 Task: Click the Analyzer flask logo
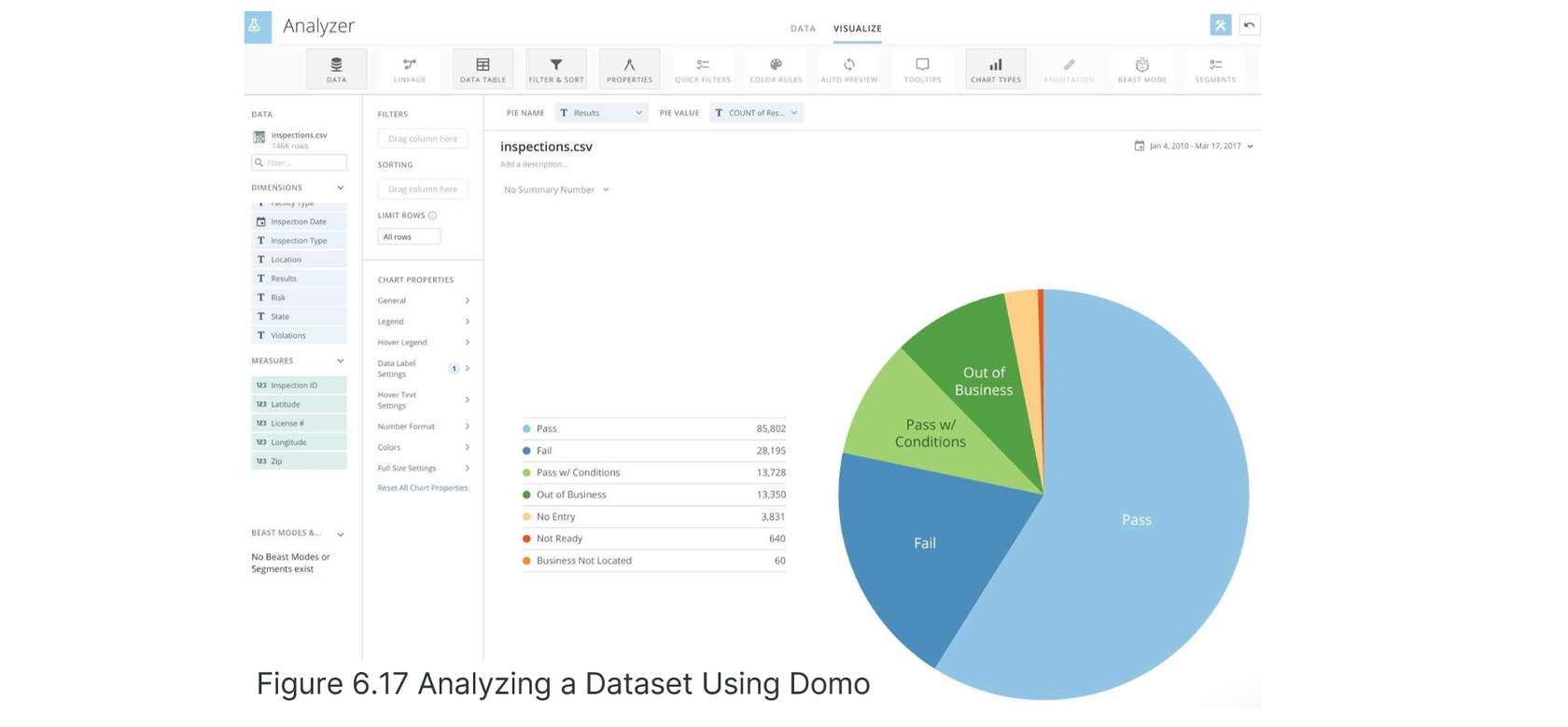coord(258,26)
